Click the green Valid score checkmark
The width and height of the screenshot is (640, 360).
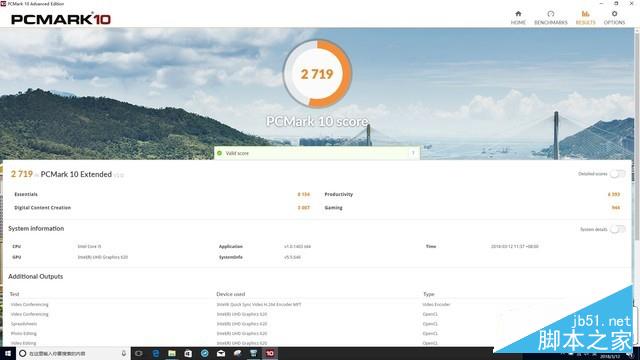click(x=220, y=153)
